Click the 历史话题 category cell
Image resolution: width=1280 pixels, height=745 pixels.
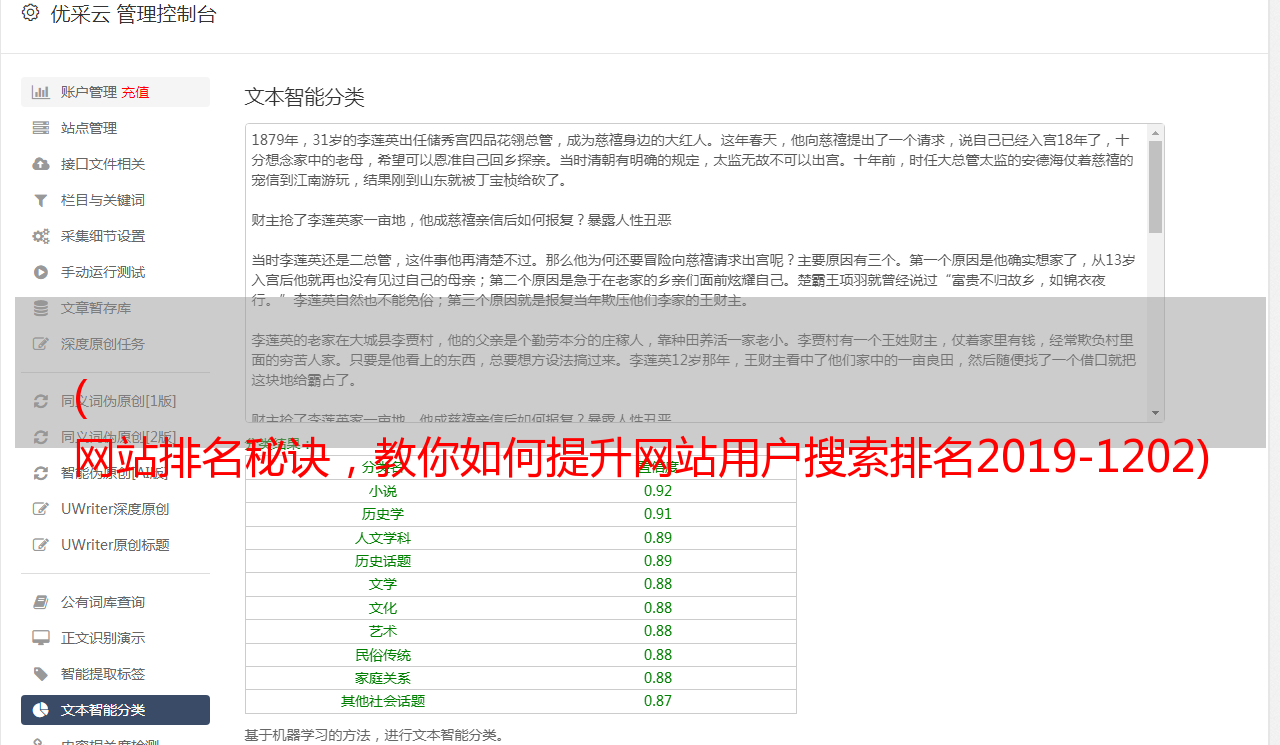click(x=383, y=561)
